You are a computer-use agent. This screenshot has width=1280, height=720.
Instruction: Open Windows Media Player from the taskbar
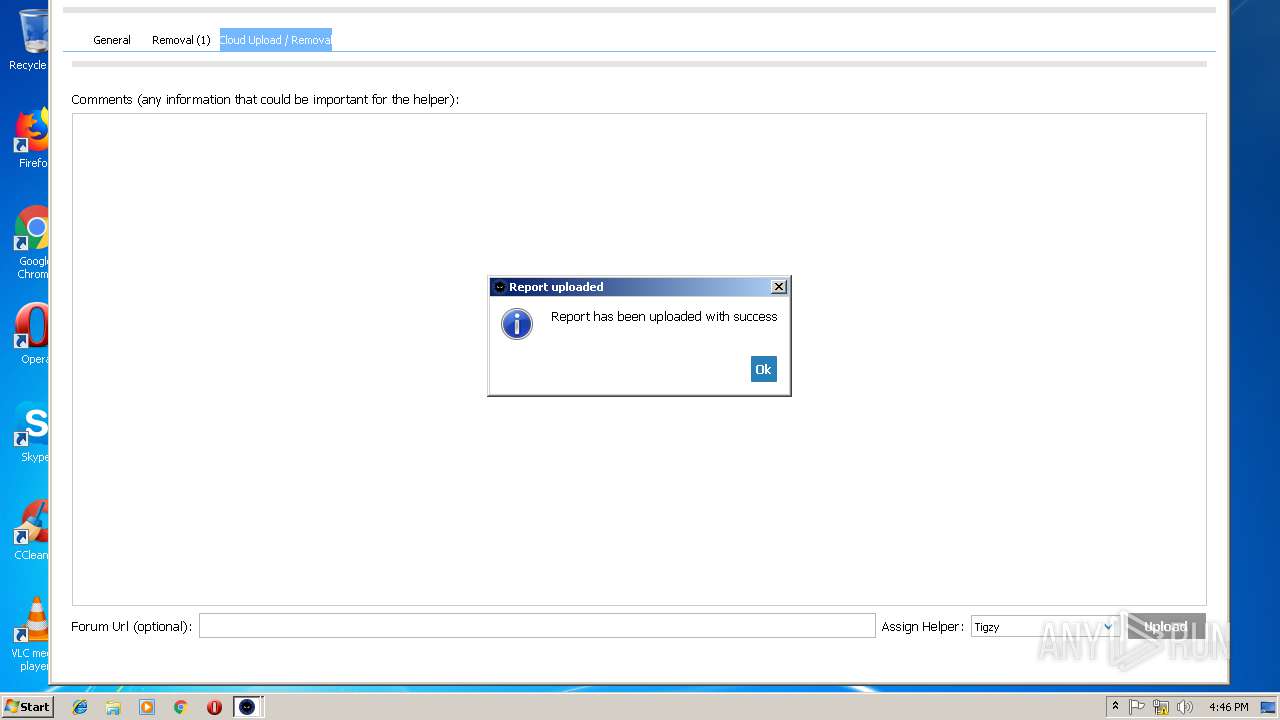tap(147, 707)
